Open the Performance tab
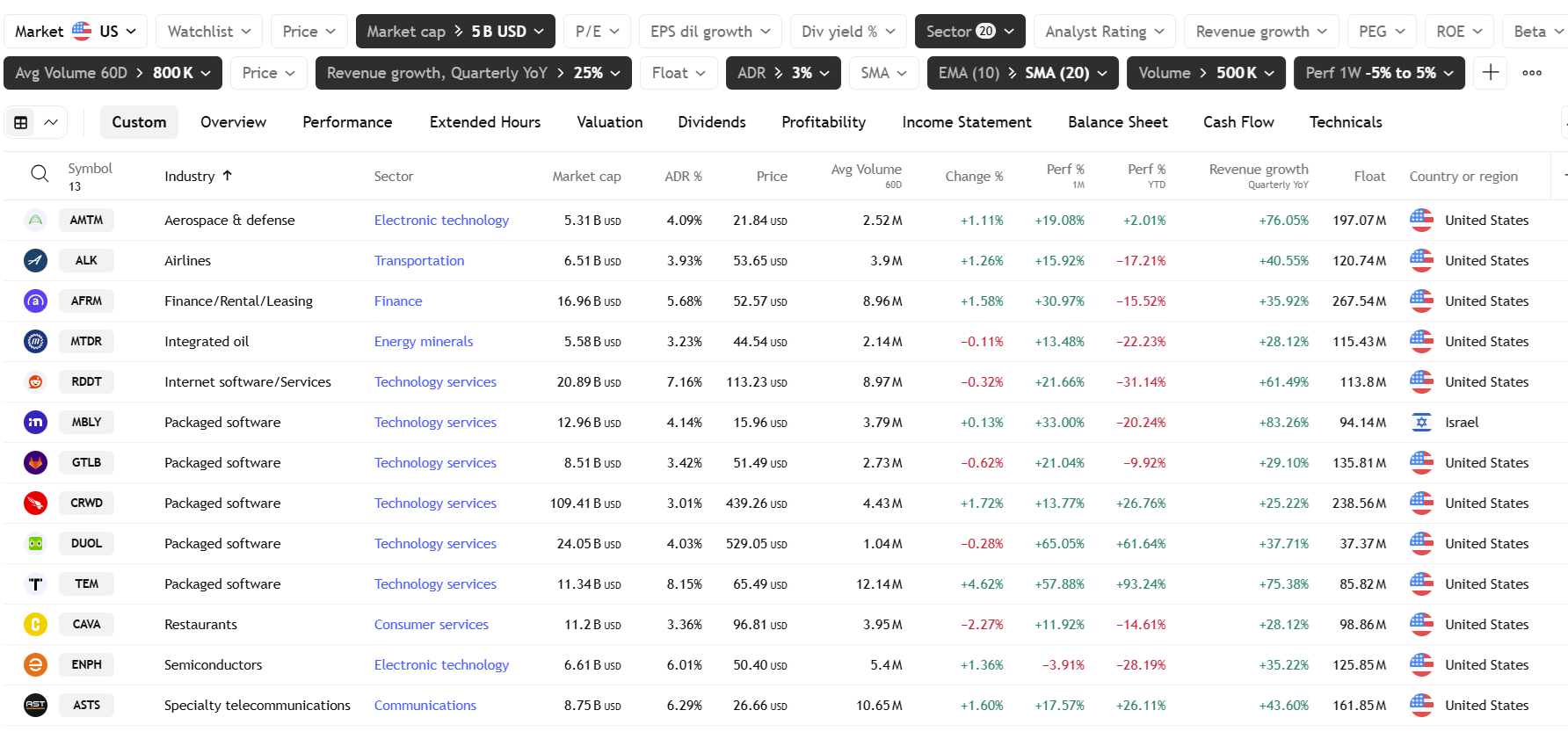 pyautogui.click(x=347, y=122)
